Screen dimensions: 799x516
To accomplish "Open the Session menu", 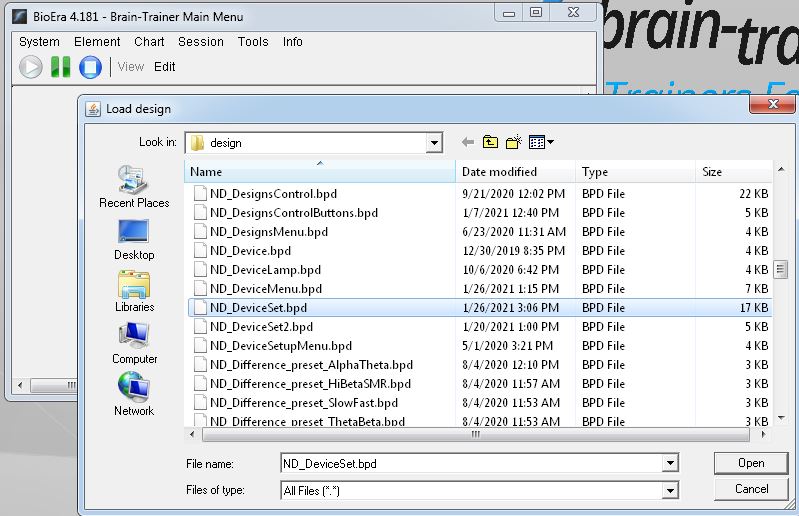I will pyautogui.click(x=201, y=42).
